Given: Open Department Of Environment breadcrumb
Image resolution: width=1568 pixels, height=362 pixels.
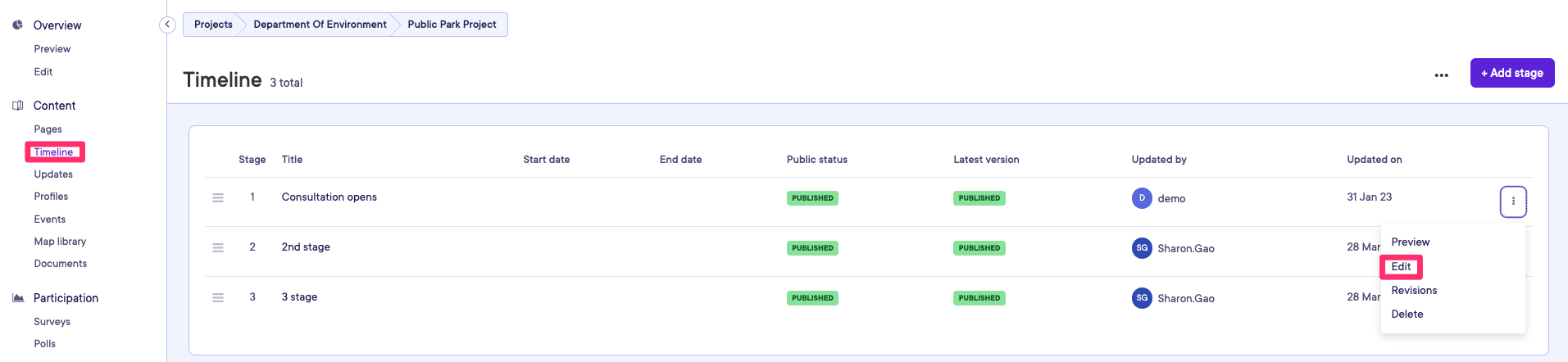Looking at the screenshot, I should [x=320, y=25].
